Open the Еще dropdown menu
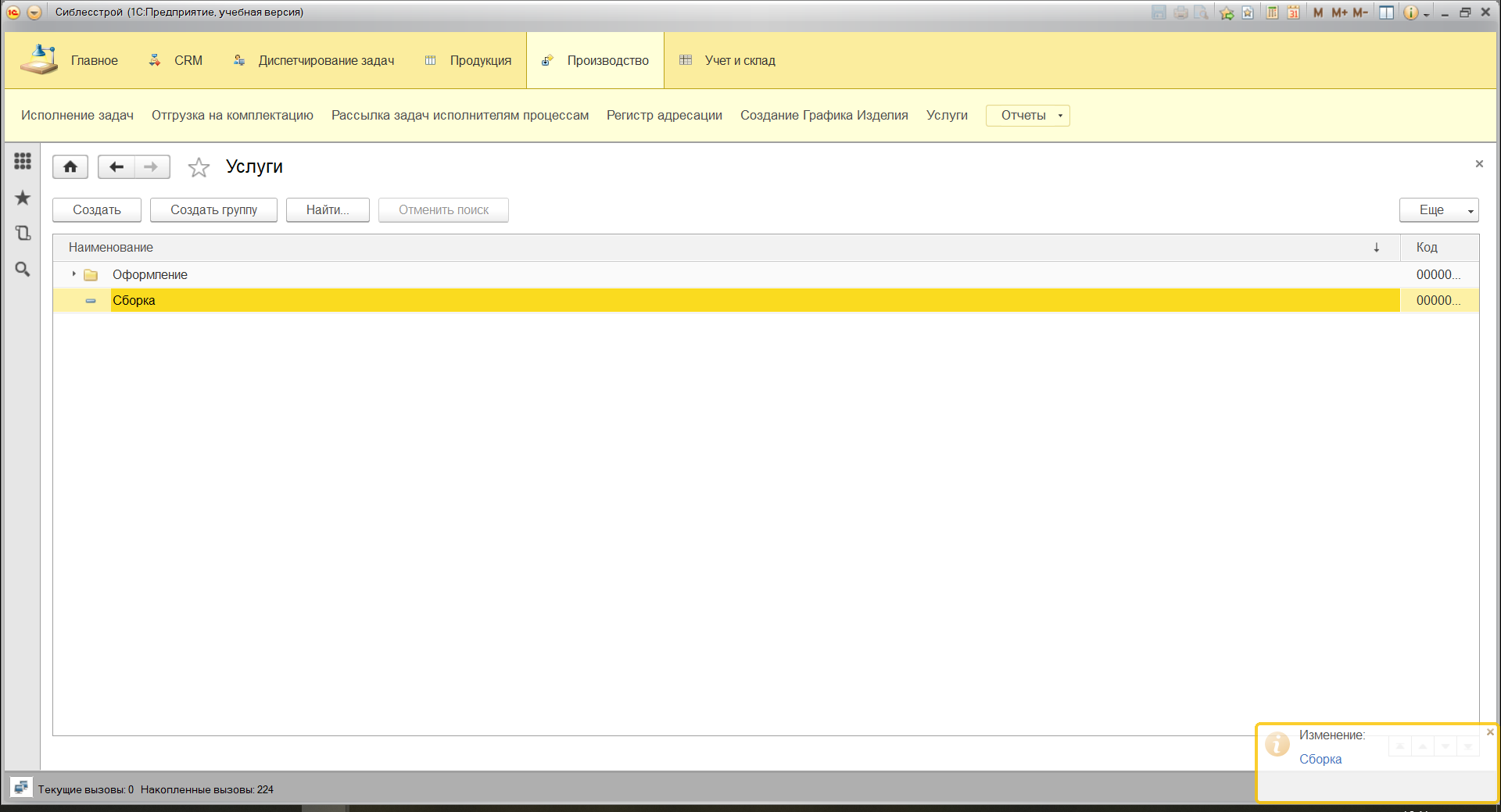The image size is (1501, 812). [x=1438, y=210]
